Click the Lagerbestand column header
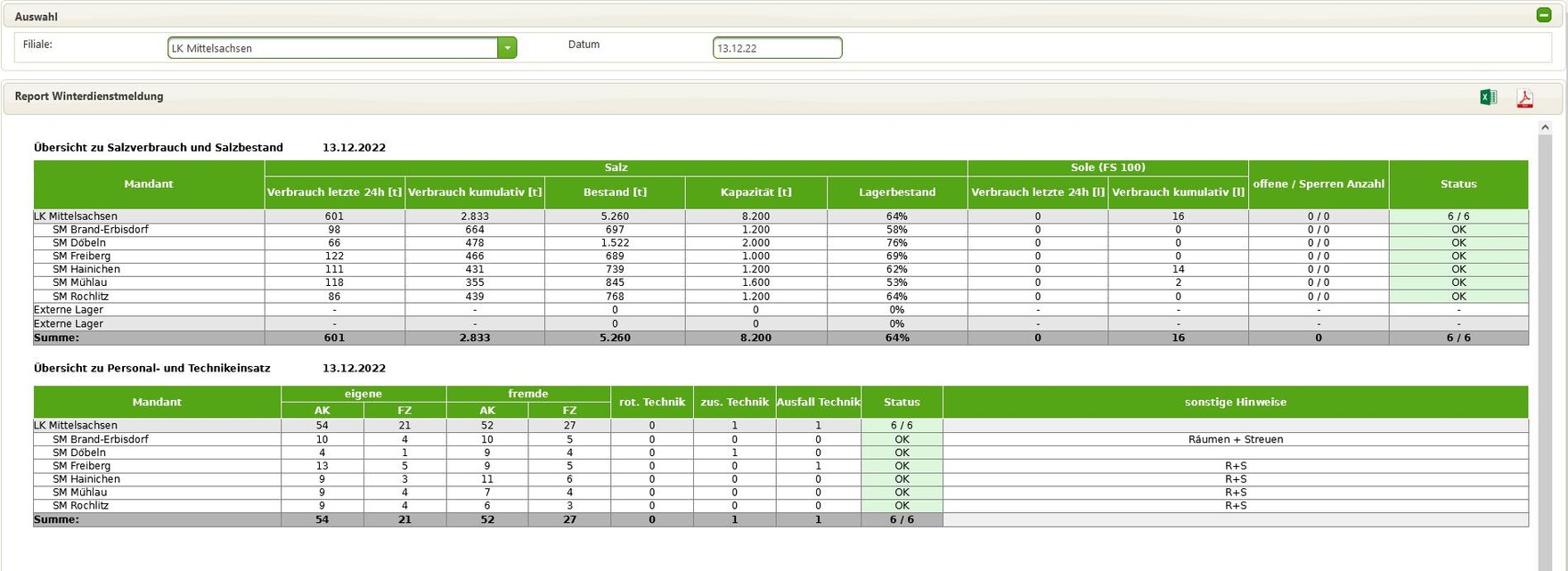 tap(897, 192)
